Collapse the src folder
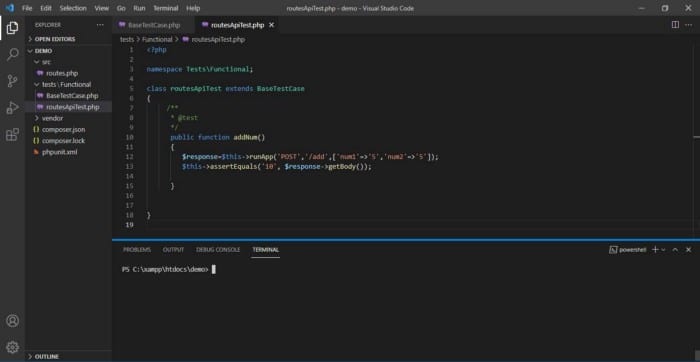The height and width of the screenshot is (362, 700). pyautogui.click(x=68, y=62)
